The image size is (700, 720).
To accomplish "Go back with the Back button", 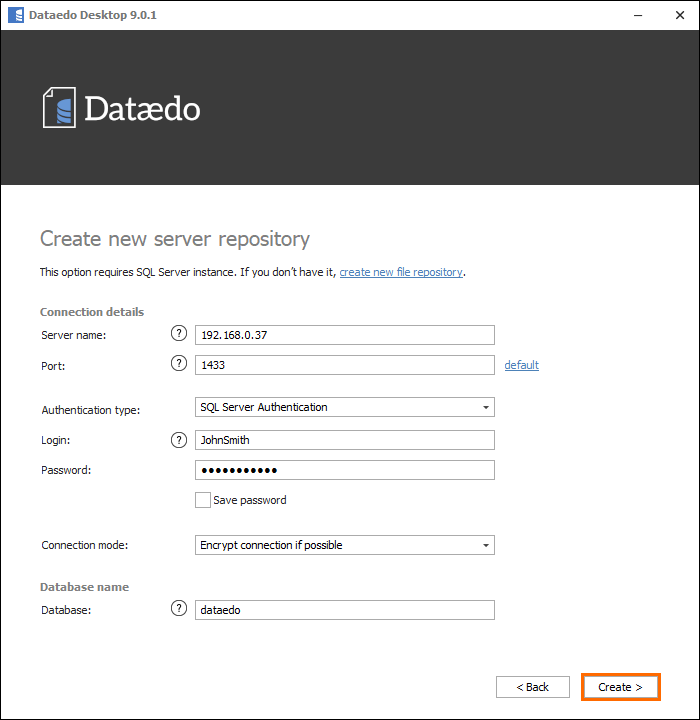I will click(x=532, y=687).
